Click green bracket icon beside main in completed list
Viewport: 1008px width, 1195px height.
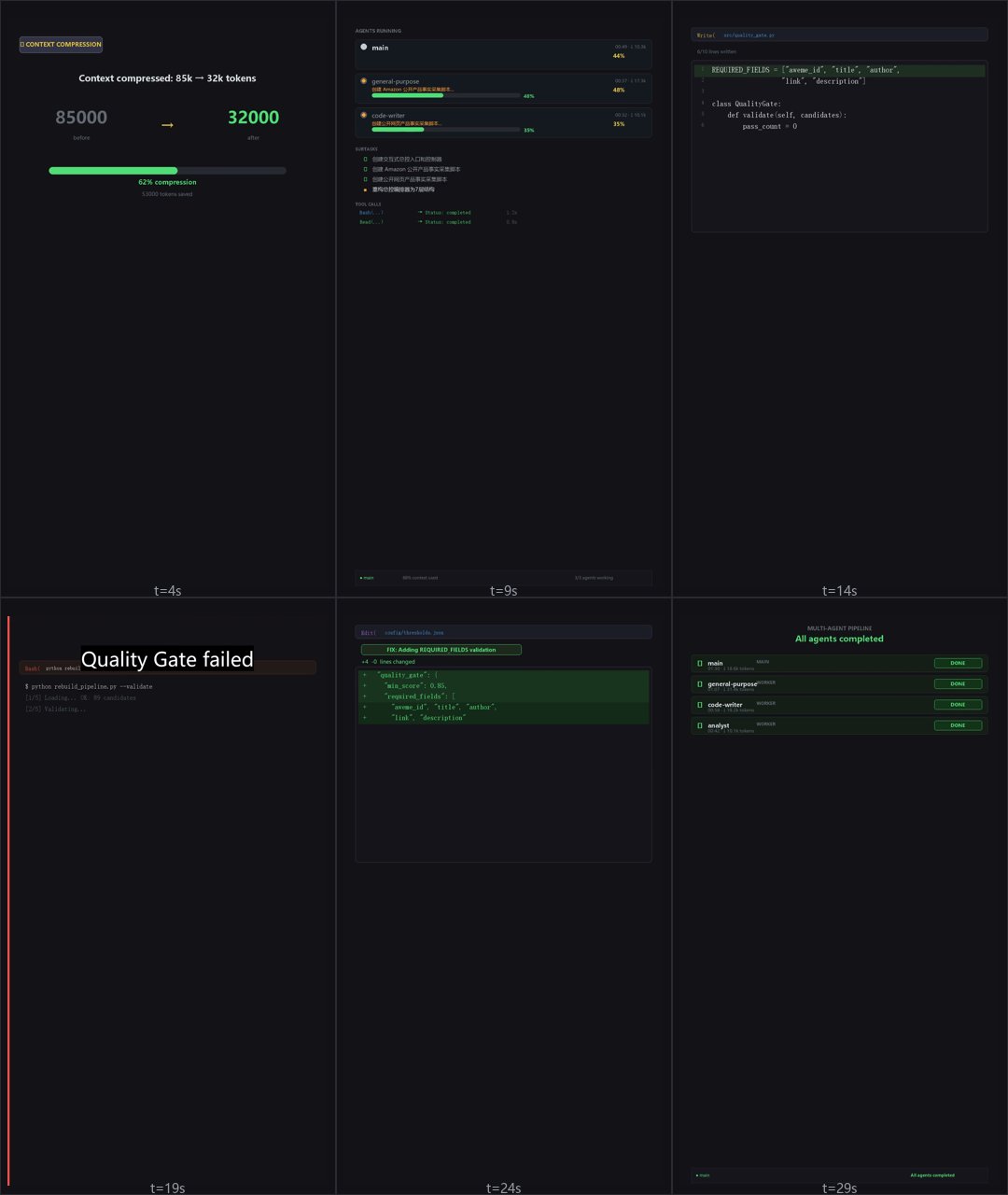(700, 664)
